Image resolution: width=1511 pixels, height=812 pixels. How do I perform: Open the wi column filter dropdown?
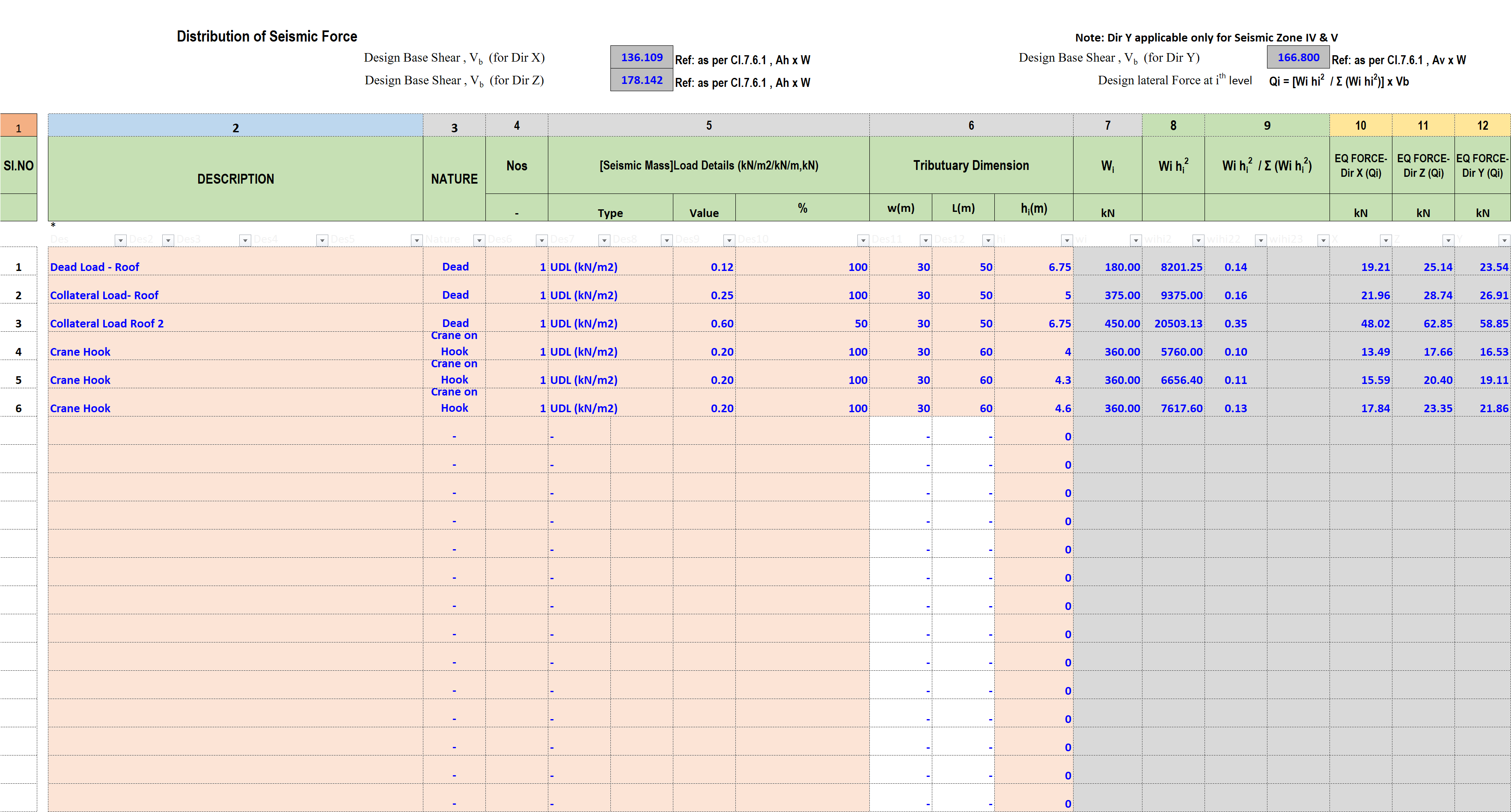(1136, 240)
